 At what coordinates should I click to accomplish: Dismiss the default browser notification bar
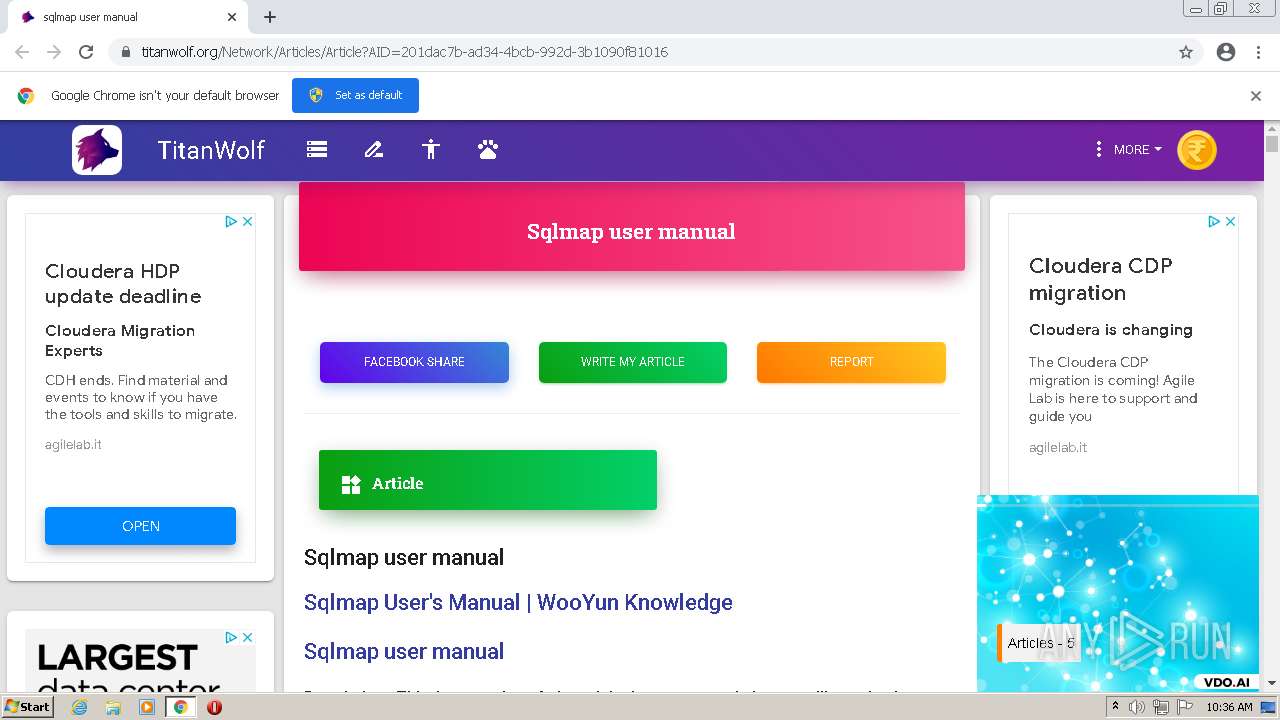[x=1256, y=96]
